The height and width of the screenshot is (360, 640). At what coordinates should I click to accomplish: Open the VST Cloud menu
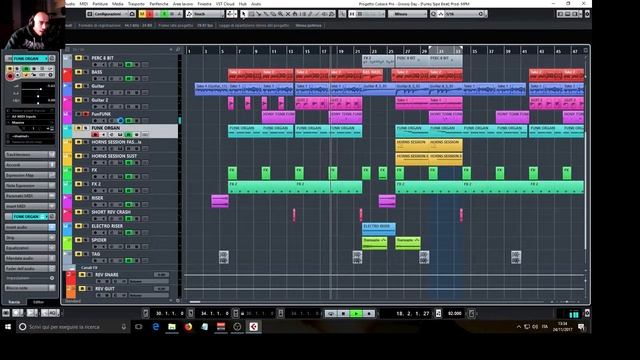pos(225,4)
